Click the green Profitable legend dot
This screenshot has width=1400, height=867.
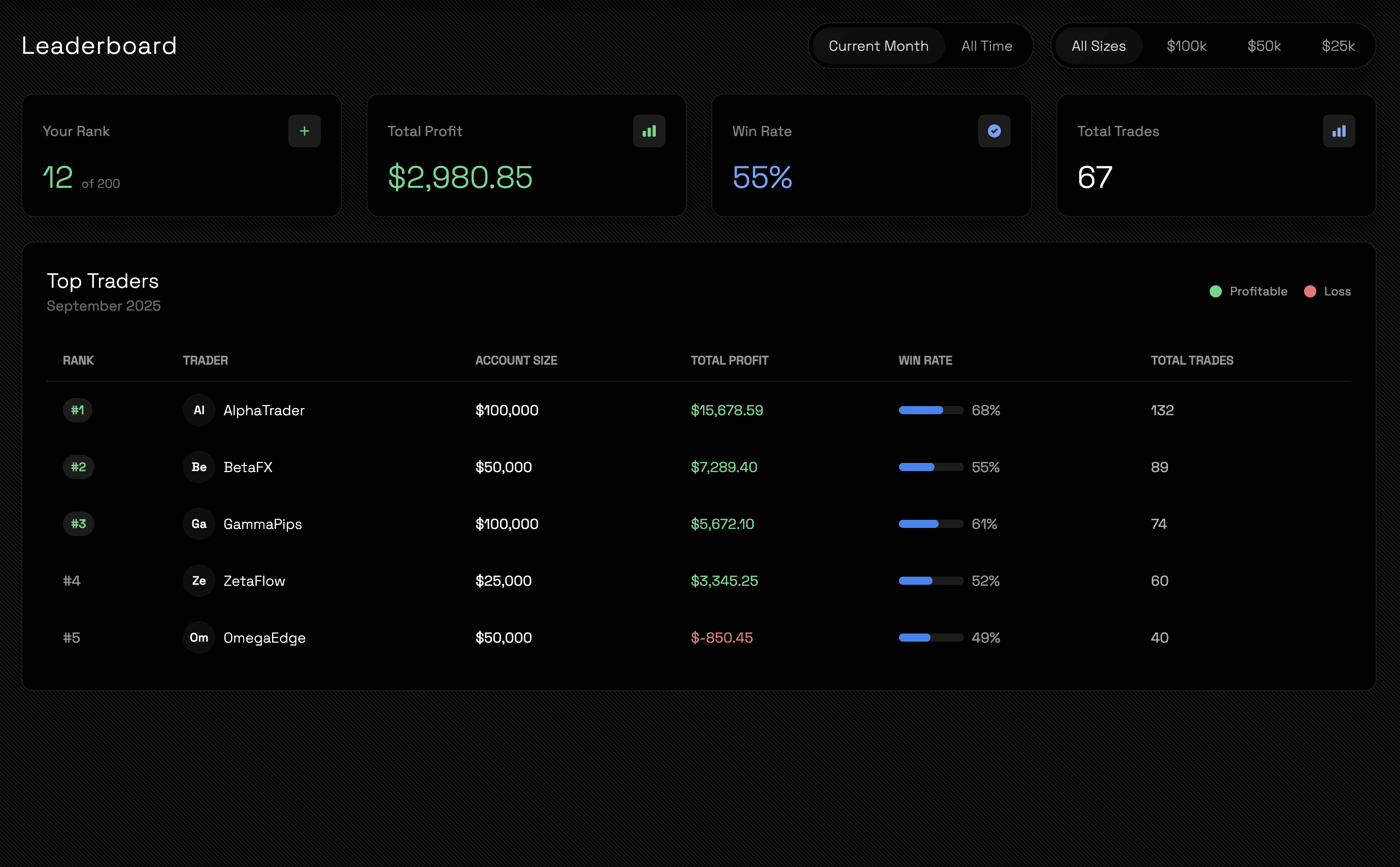(1215, 291)
